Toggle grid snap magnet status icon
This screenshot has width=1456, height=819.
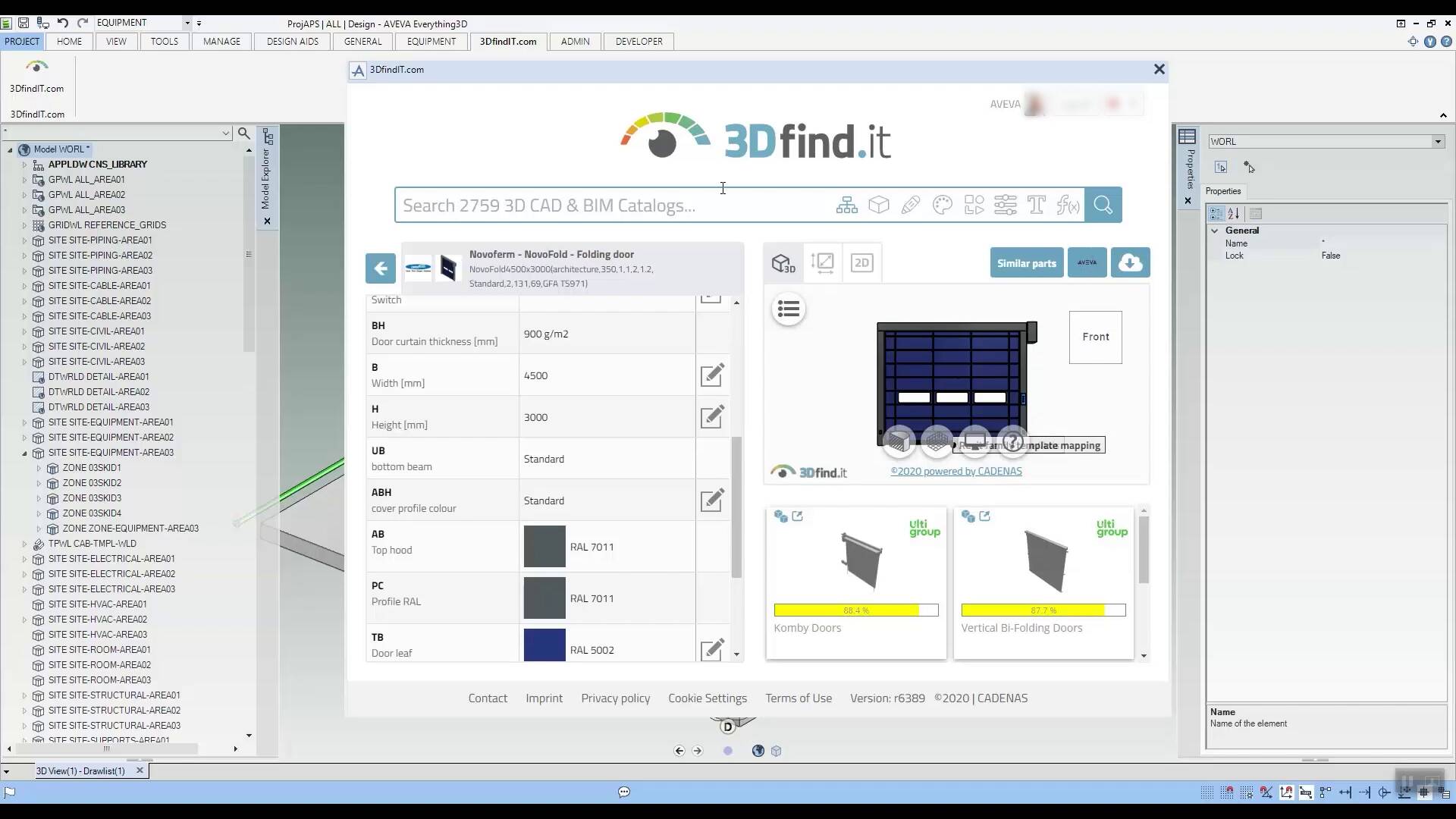click(1227, 792)
